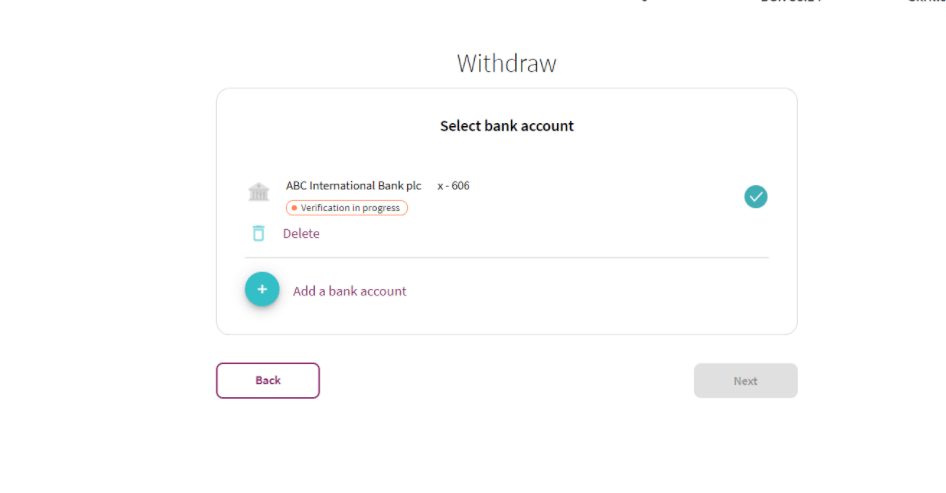Click the word Verification in the badge
Viewport: 946px width, 493px height.
click(x=325, y=208)
